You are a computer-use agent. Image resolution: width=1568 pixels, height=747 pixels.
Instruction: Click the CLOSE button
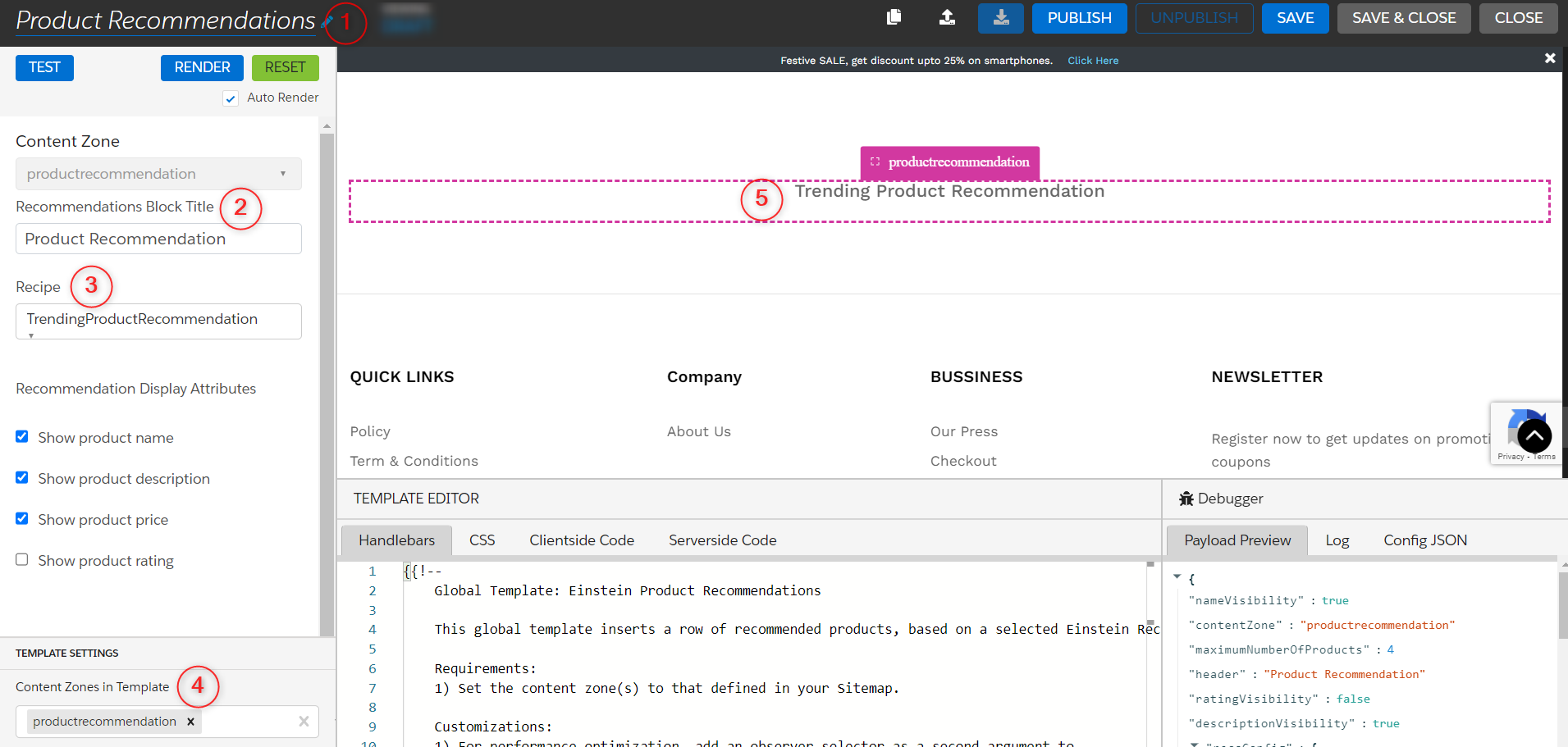[1518, 18]
